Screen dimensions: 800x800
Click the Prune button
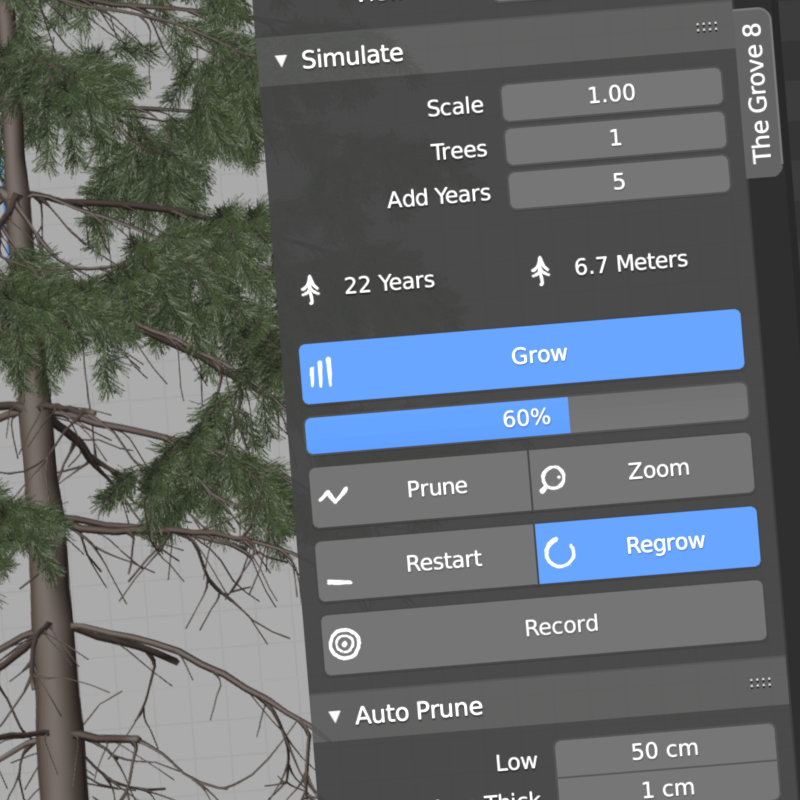(420, 489)
